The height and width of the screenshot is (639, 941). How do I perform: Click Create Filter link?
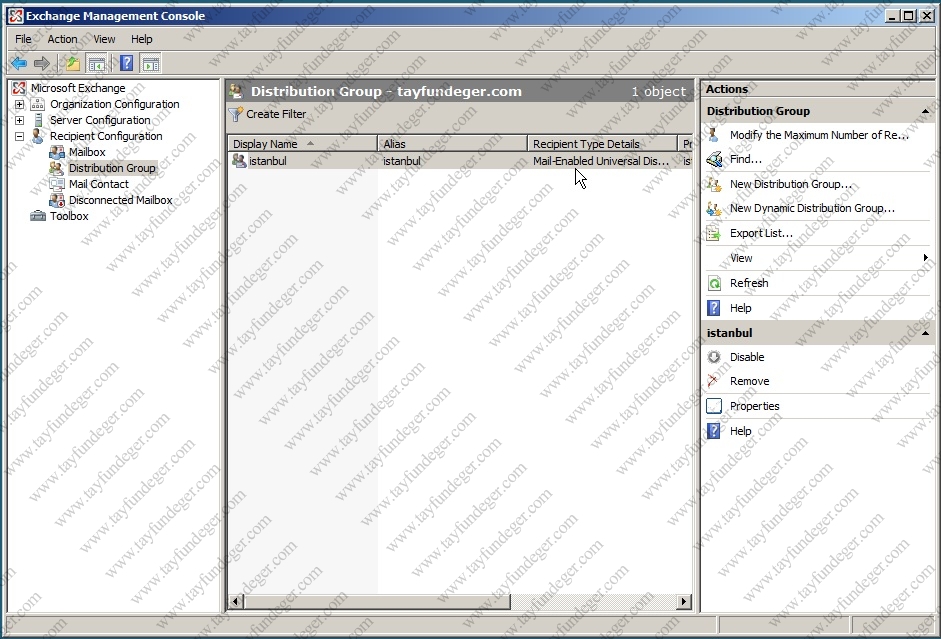pyautogui.click(x=276, y=114)
